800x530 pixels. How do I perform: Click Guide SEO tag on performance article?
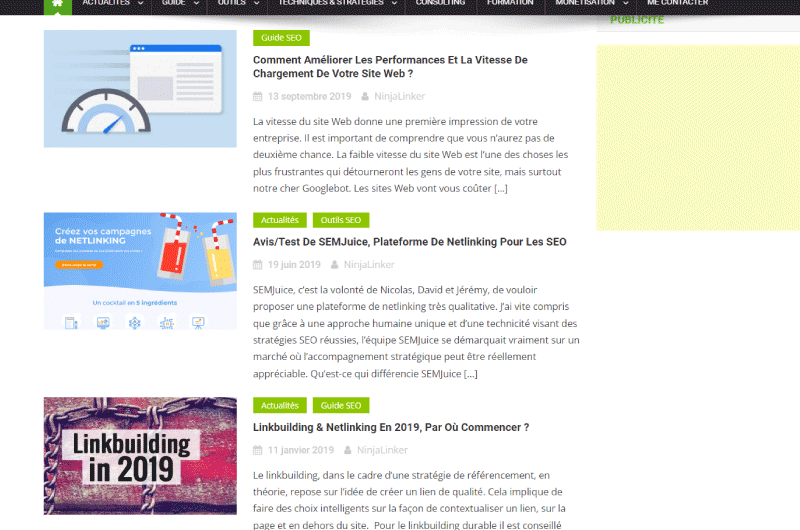click(x=281, y=38)
